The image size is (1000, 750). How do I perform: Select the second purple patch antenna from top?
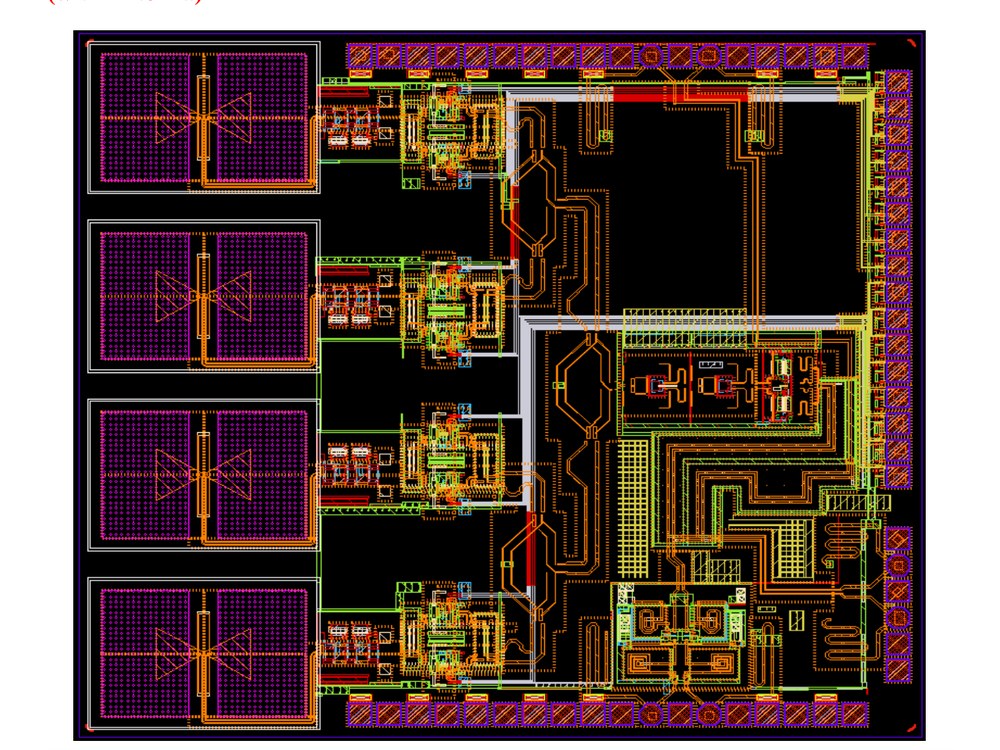pyautogui.click(x=204, y=297)
